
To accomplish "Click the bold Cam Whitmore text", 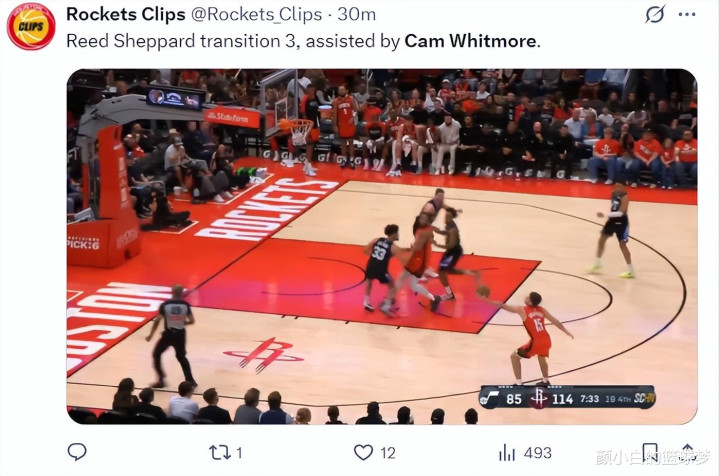I will coord(470,41).
